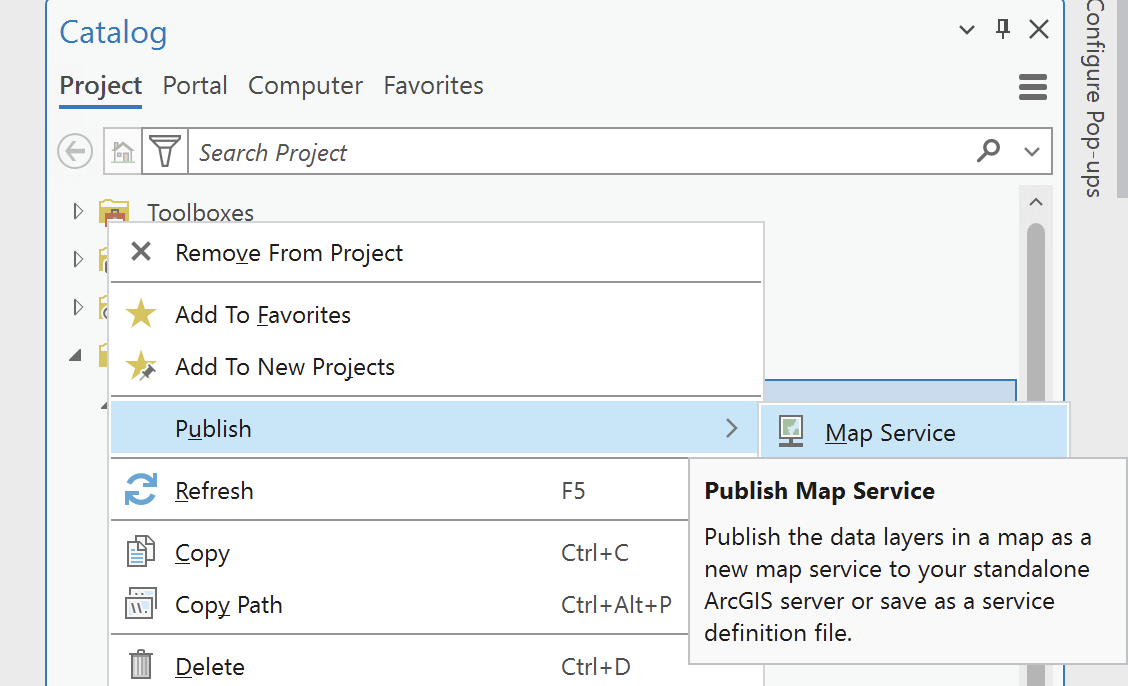Click the star icon for Add To Favorites
This screenshot has height=686, width=1128.
[141, 314]
